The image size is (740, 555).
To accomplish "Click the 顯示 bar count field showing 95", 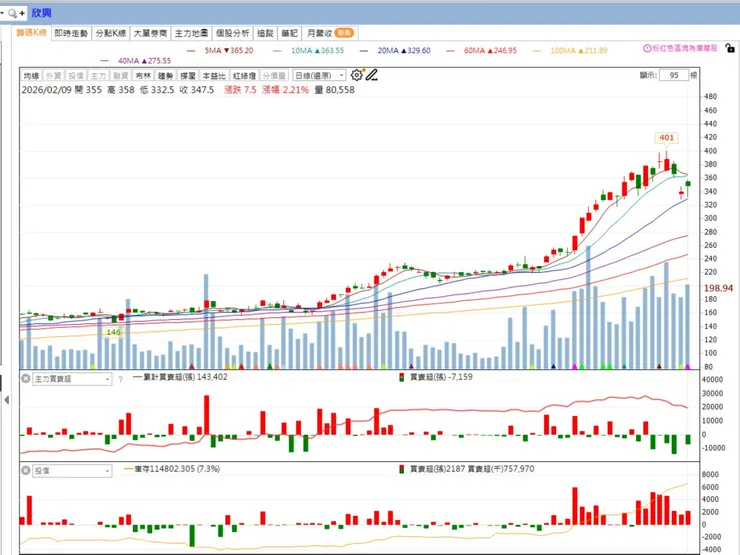I will tap(673, 75).
